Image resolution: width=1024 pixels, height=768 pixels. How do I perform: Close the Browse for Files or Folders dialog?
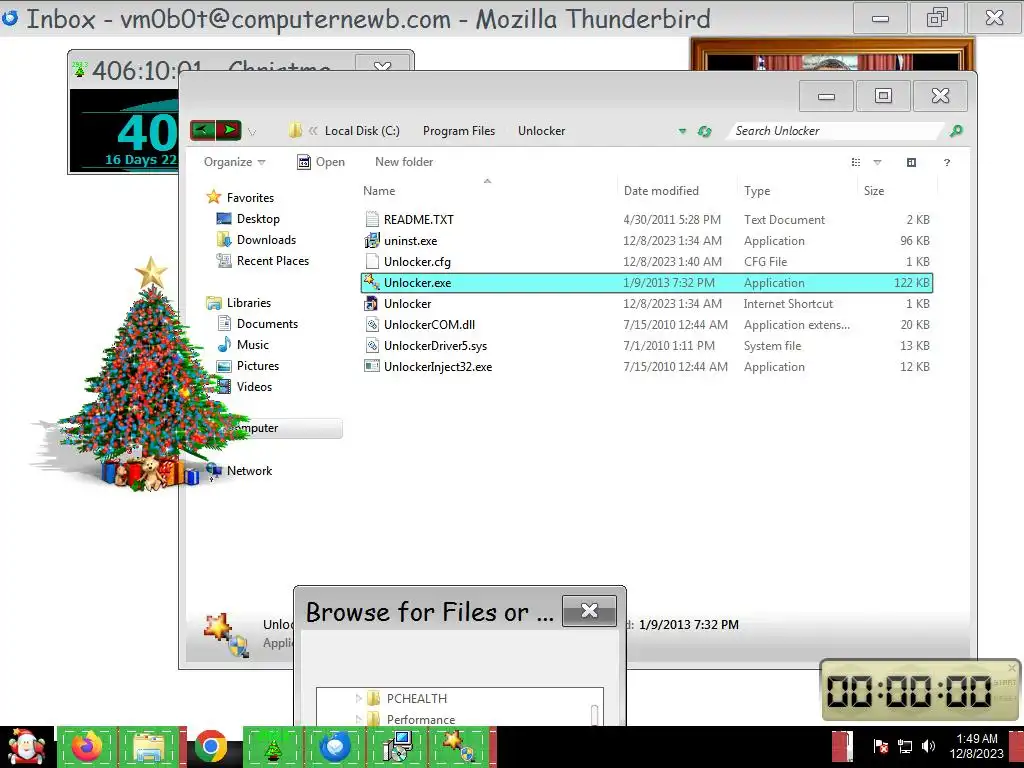[x=589, y=611]
